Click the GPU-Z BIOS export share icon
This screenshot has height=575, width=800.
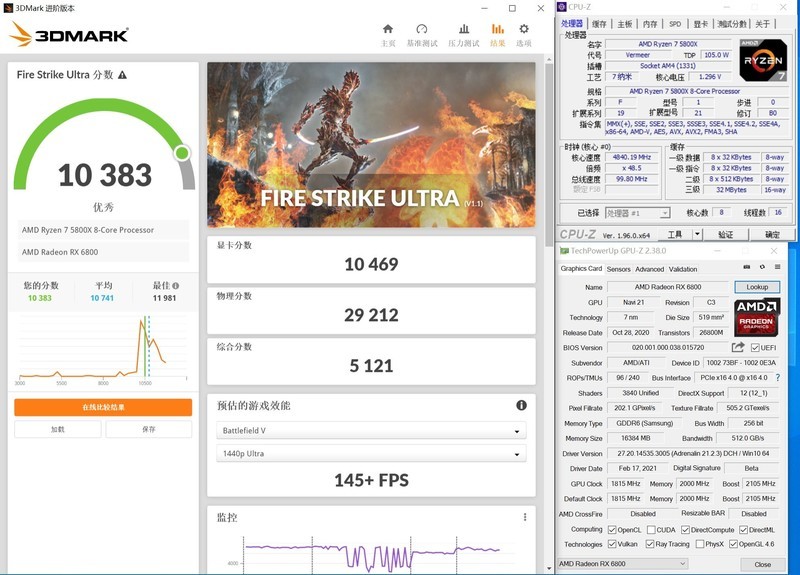coord(738,347)
